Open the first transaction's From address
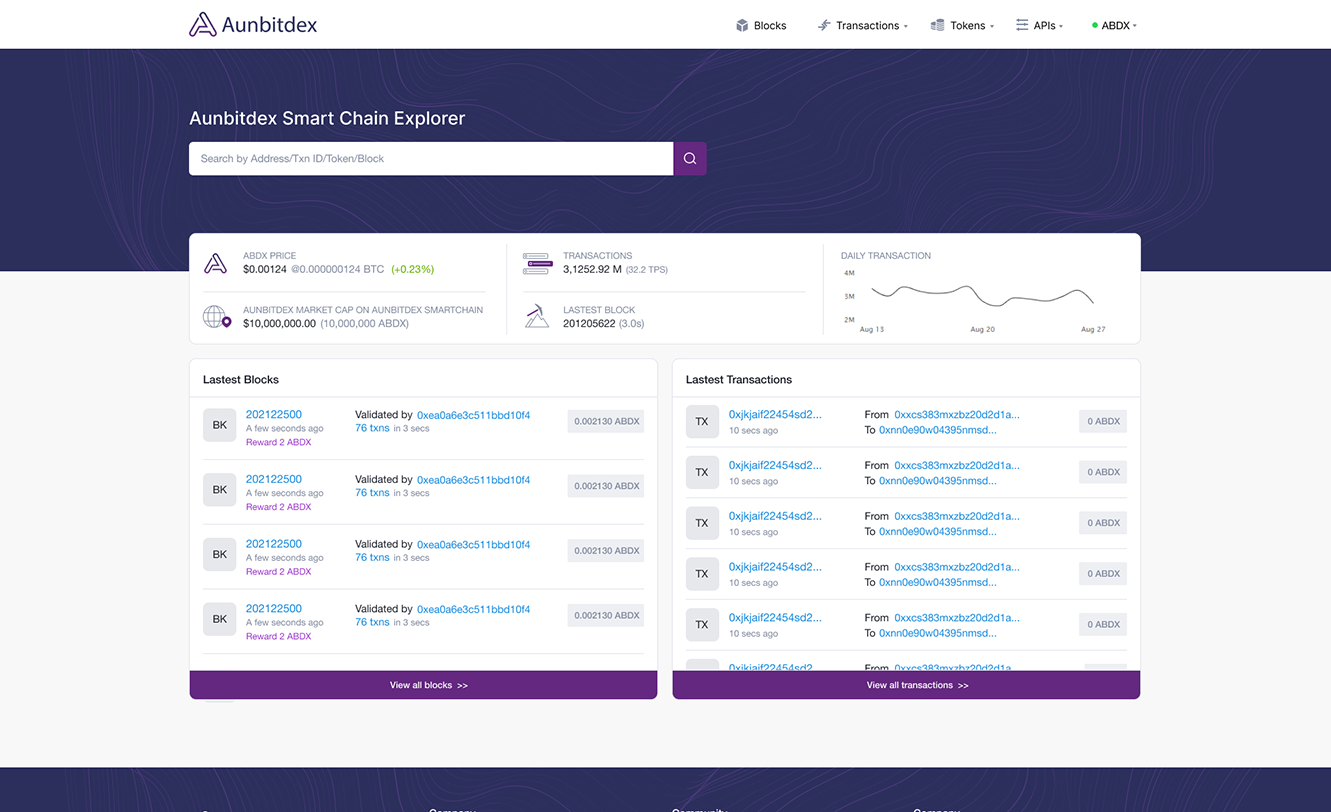The height and width of the screenshot is (812, 1331). 956,414
